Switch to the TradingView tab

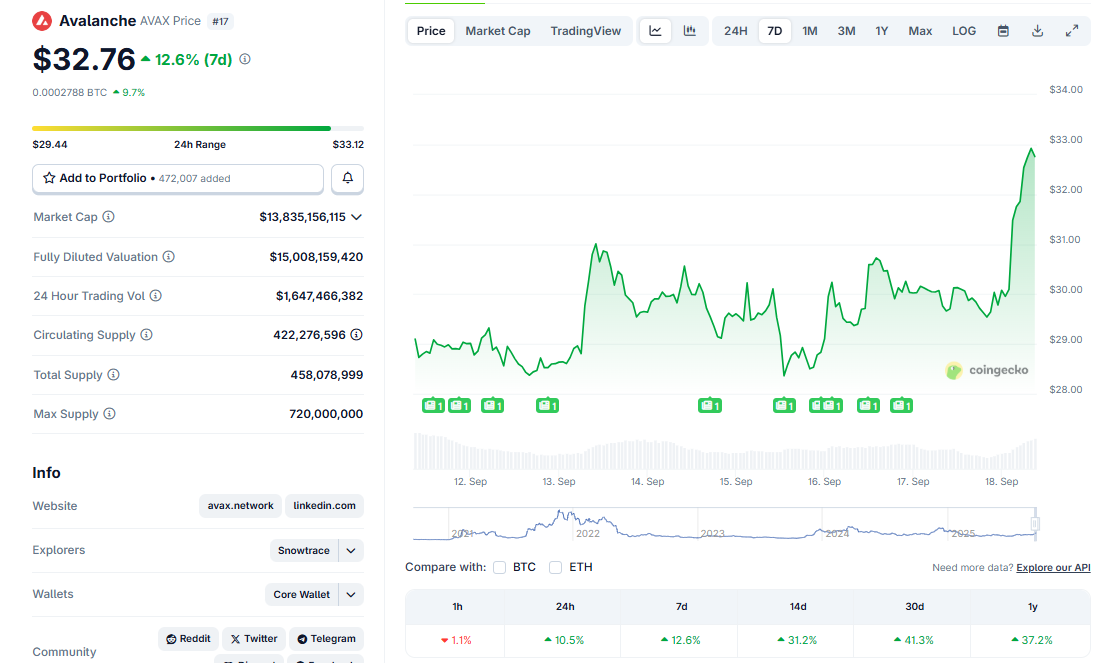click(586, 31)
